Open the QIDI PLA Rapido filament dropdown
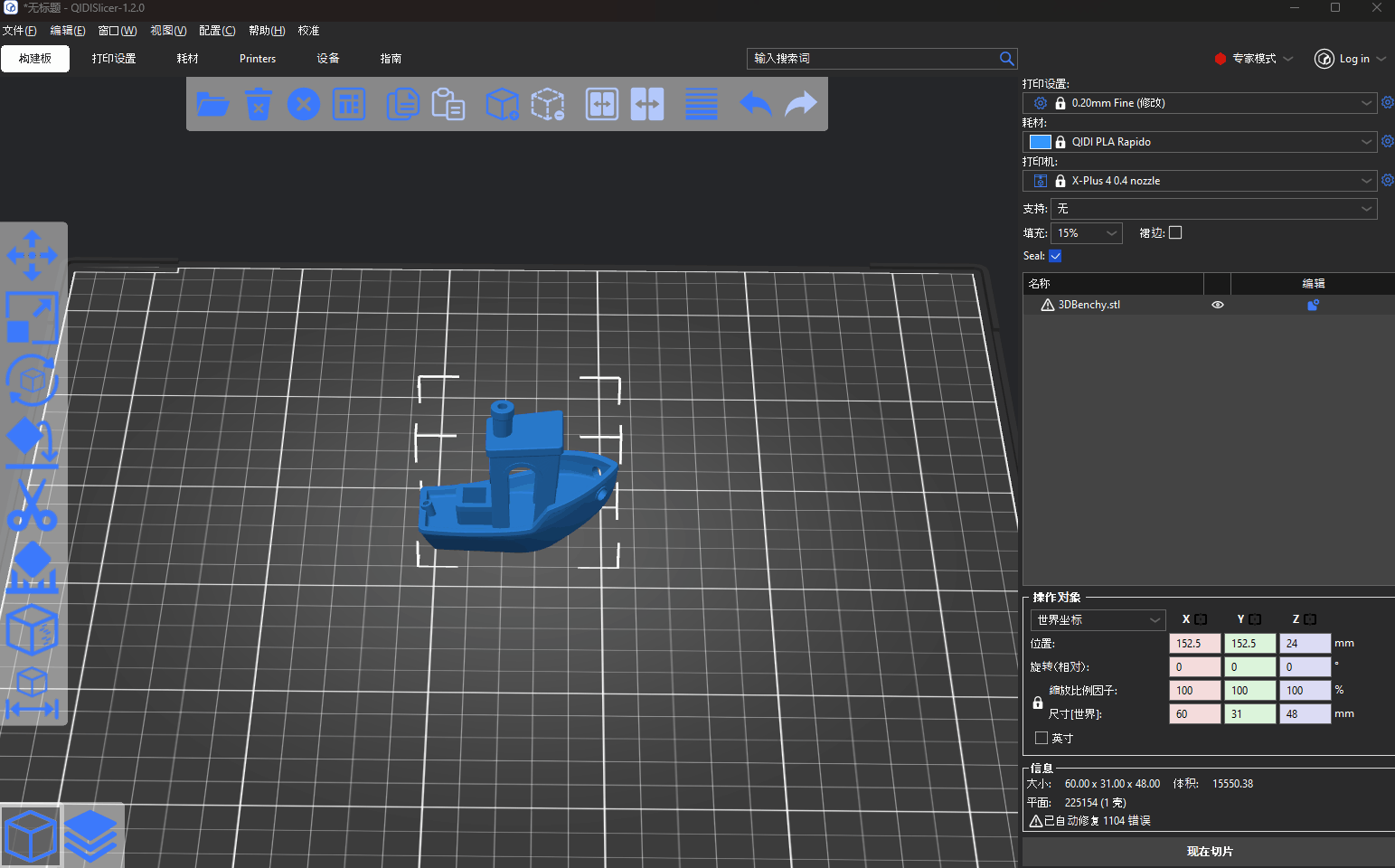This screenshot has width=1395, height=868. click(x=1200, y=142)
